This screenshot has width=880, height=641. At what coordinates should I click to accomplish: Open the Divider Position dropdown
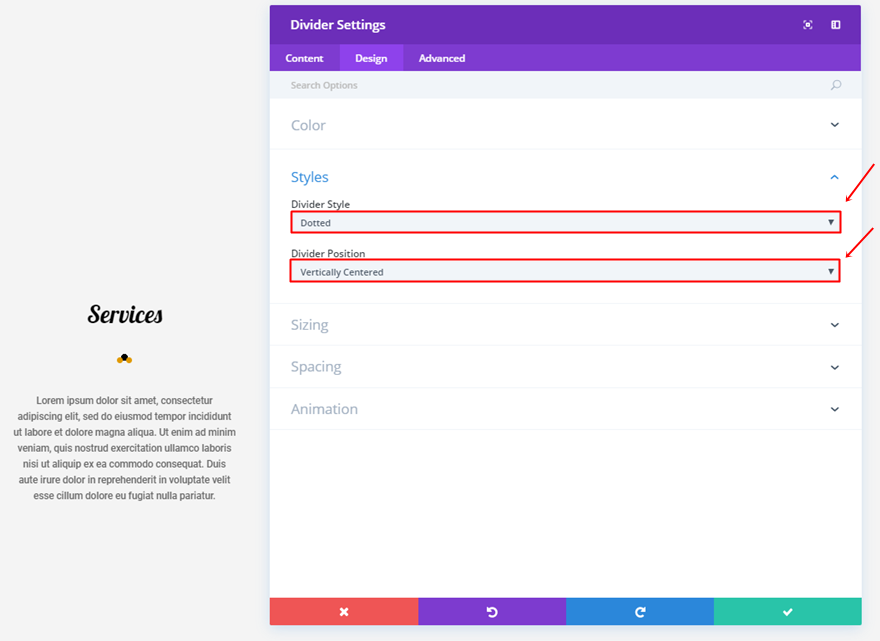(x=565, y=271)
